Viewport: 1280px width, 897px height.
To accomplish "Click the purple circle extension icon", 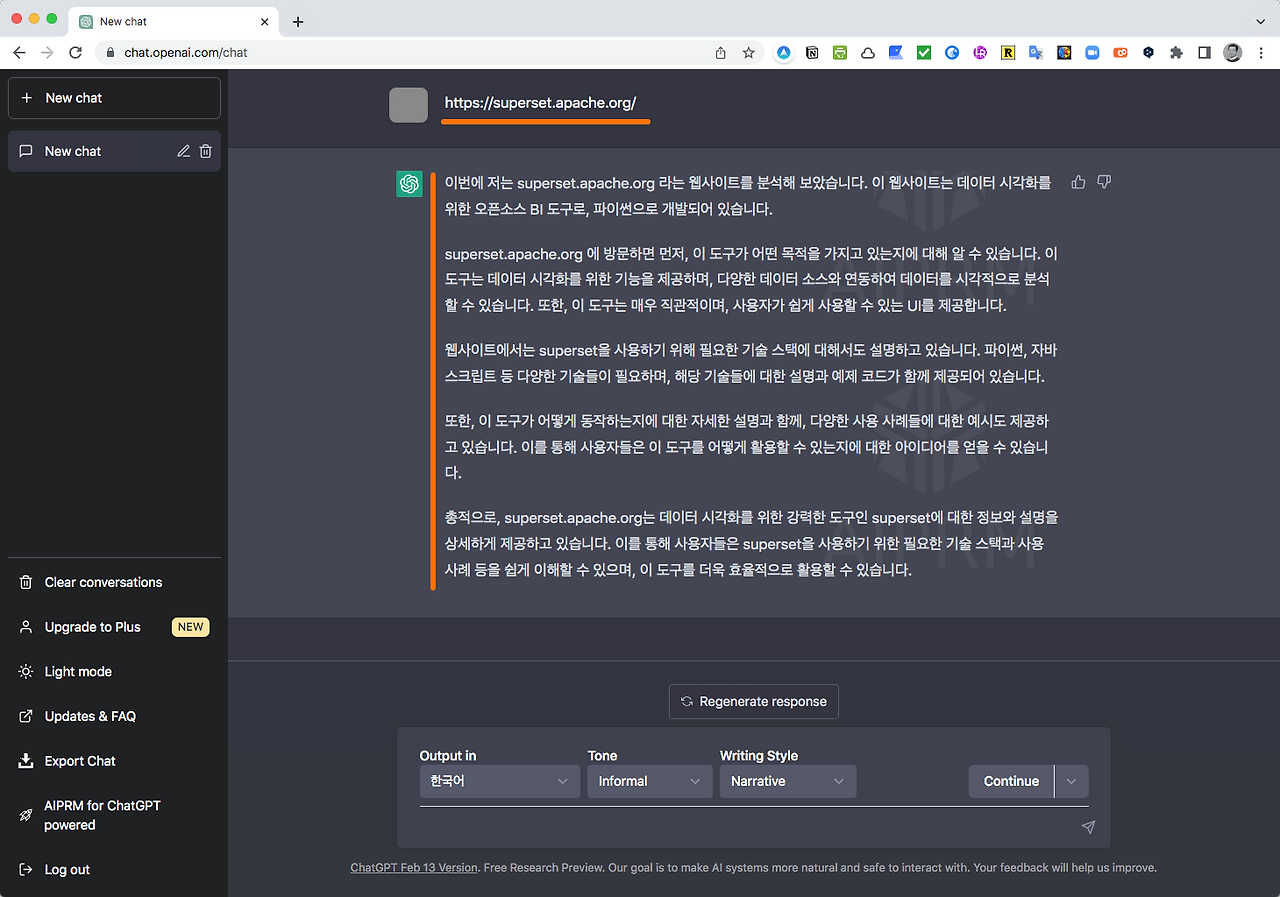I will coord(980,52).
